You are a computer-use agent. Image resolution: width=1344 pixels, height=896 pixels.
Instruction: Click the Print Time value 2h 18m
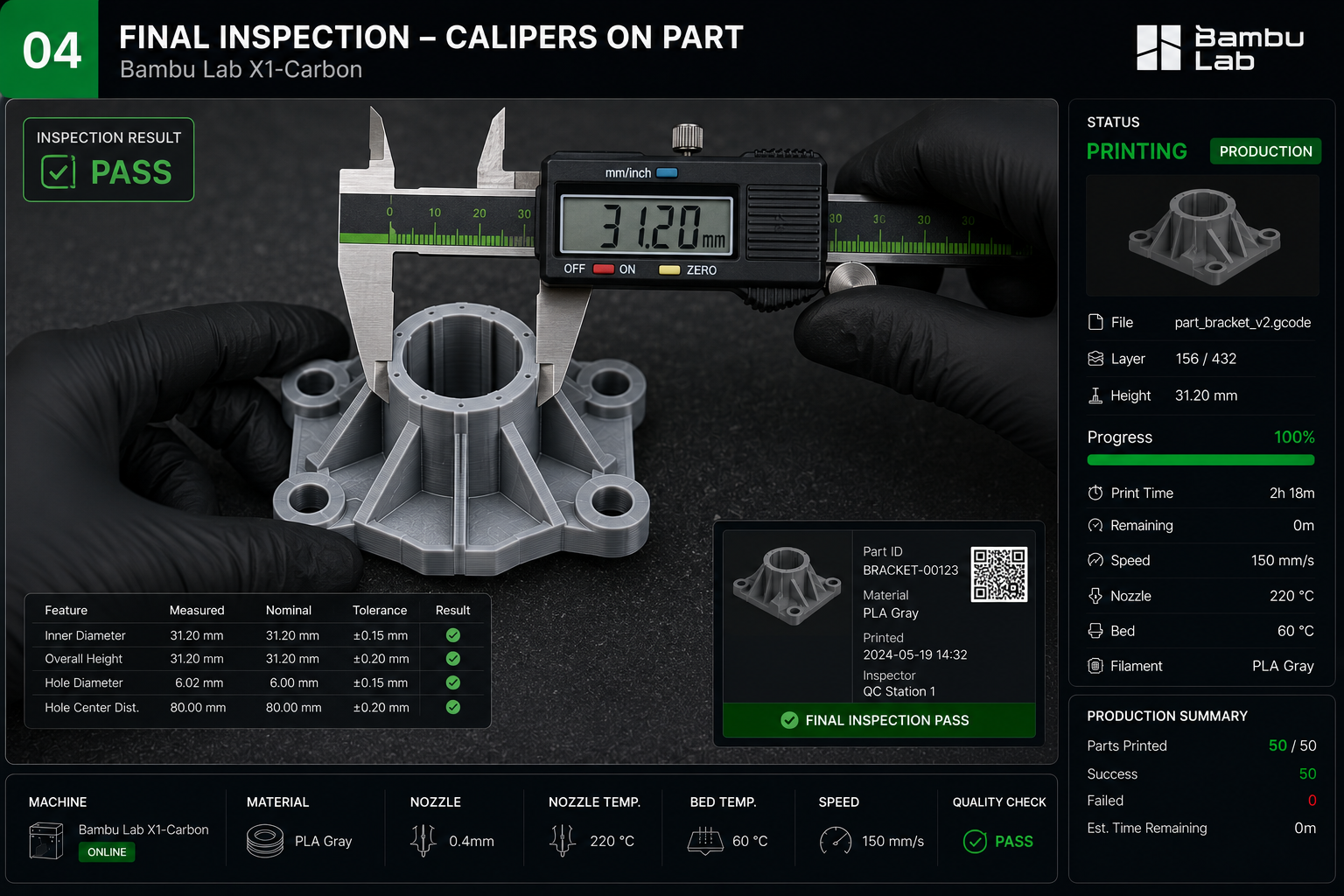pos(1291,493)
